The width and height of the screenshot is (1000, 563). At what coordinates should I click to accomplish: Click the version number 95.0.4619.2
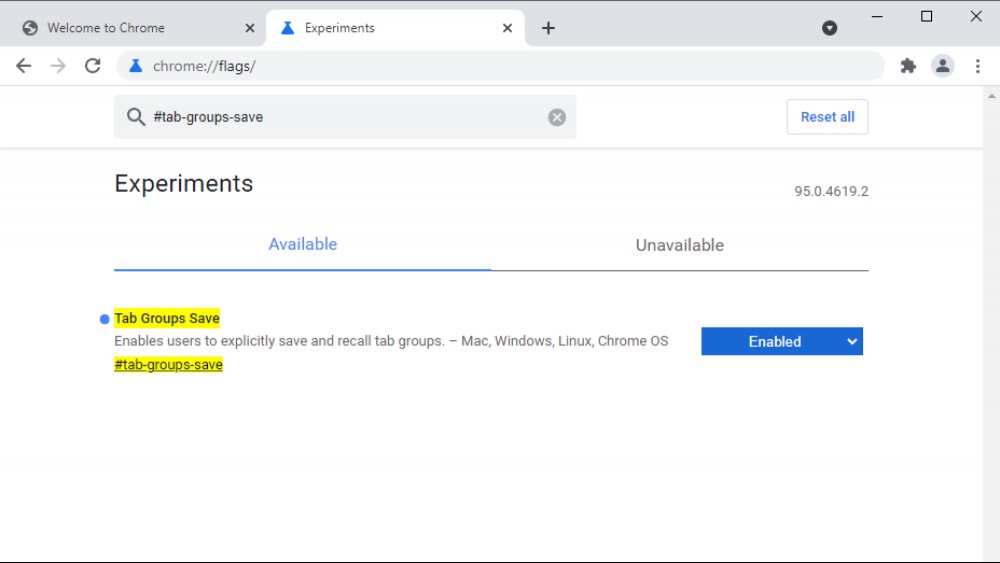pos(831,191)
